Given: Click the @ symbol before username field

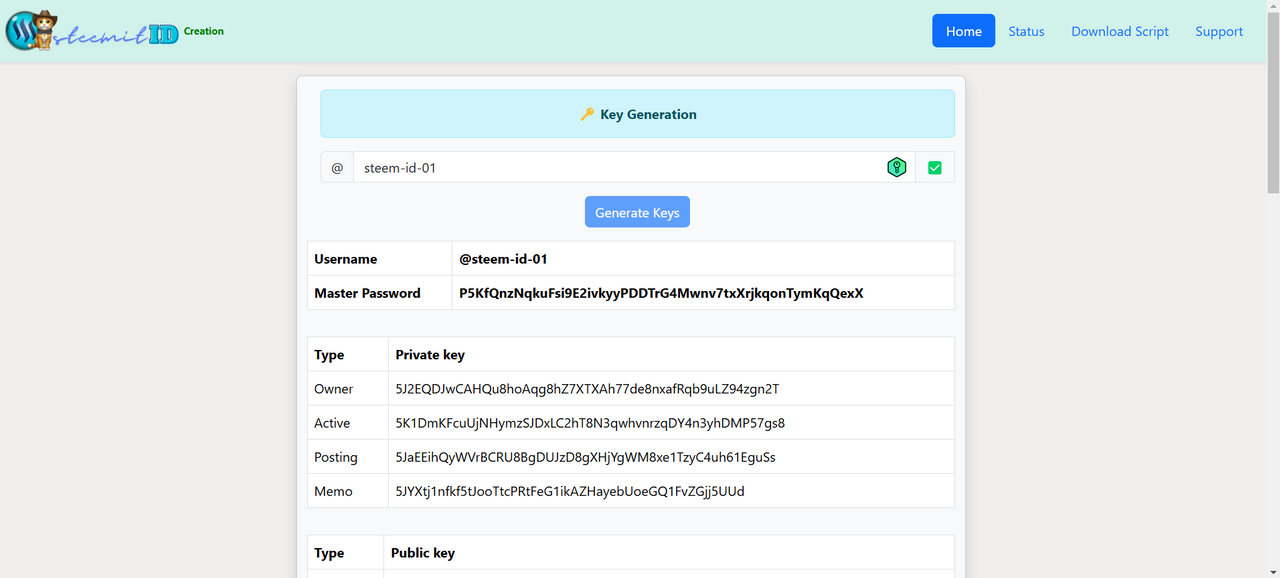Looking at the screenshot, I should click(337, 168).
